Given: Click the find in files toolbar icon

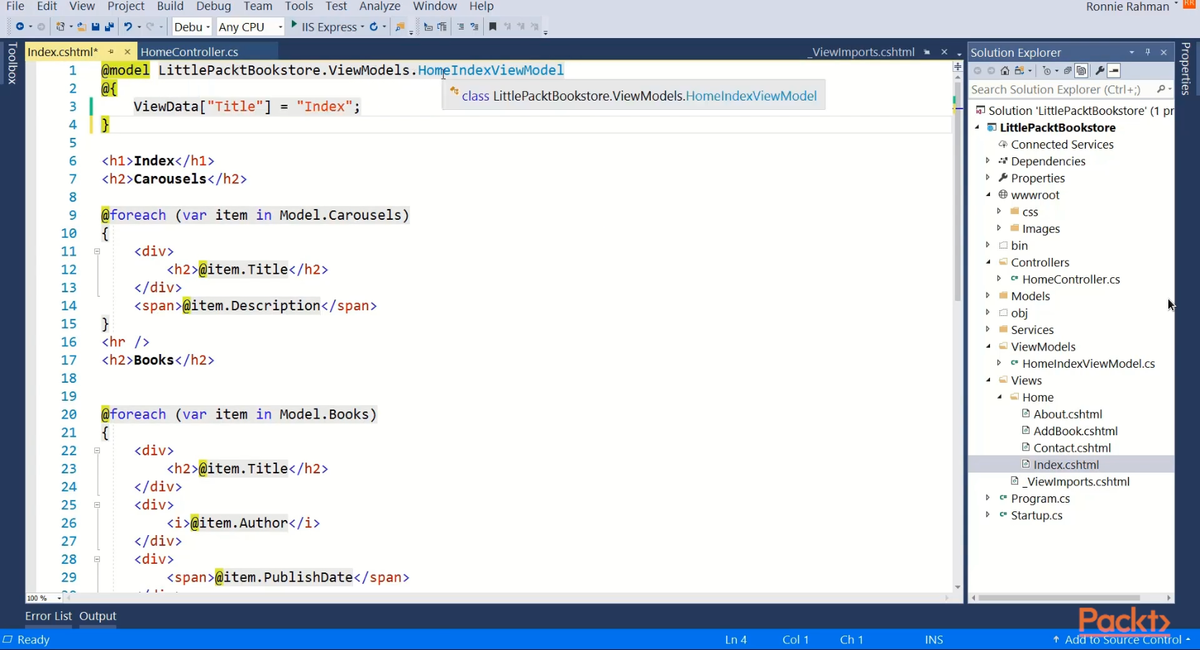Looking at the screenshot, I should point(398,27).
